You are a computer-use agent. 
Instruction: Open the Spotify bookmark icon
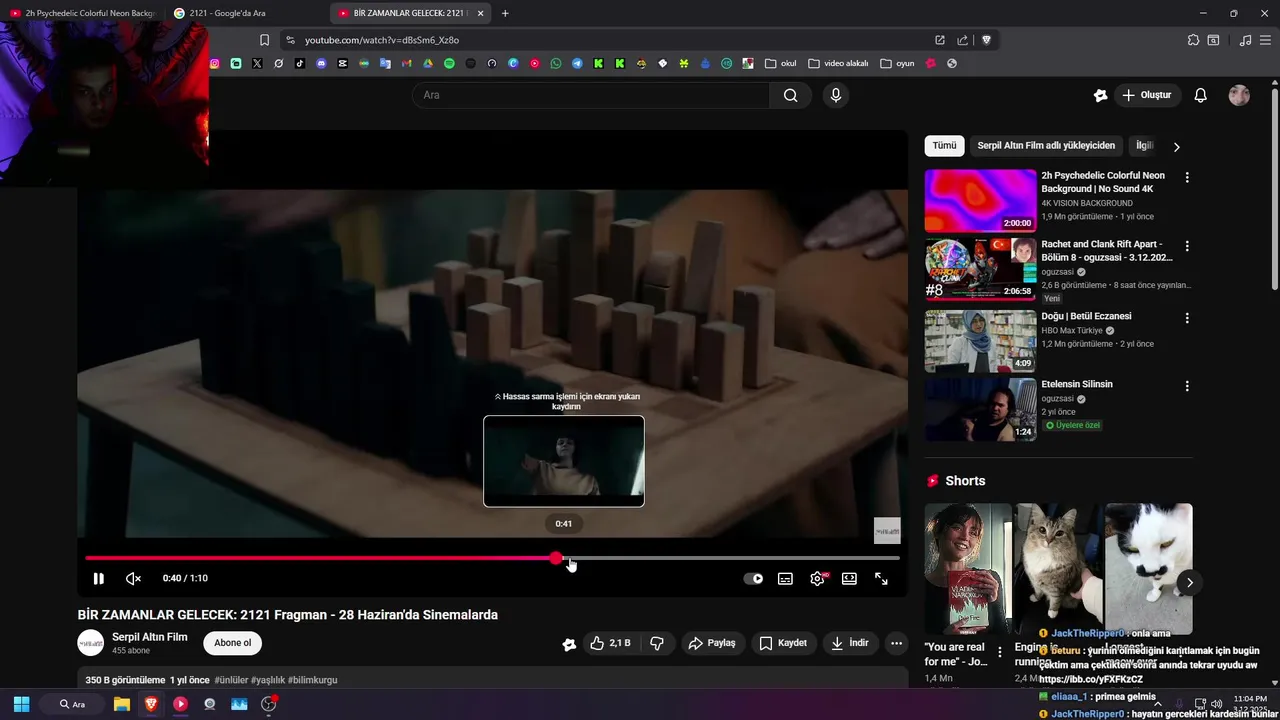pos(449,63)
